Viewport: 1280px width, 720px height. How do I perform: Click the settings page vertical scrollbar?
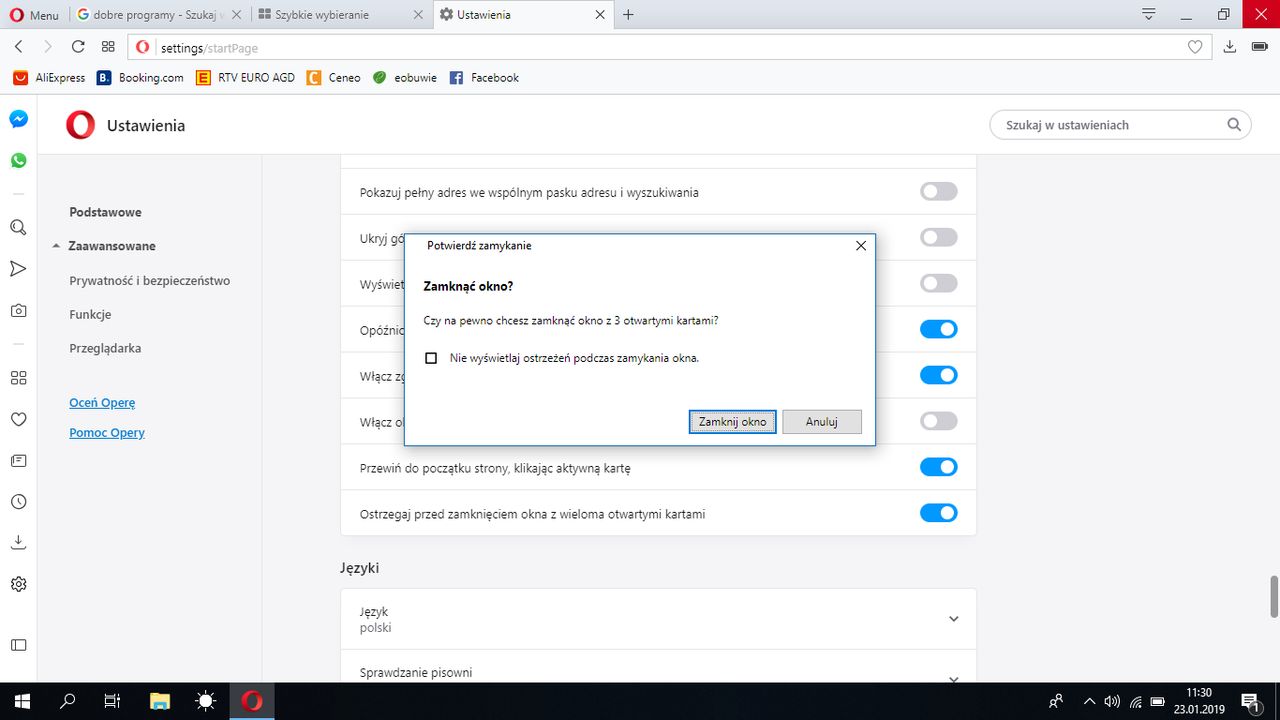1273,597
